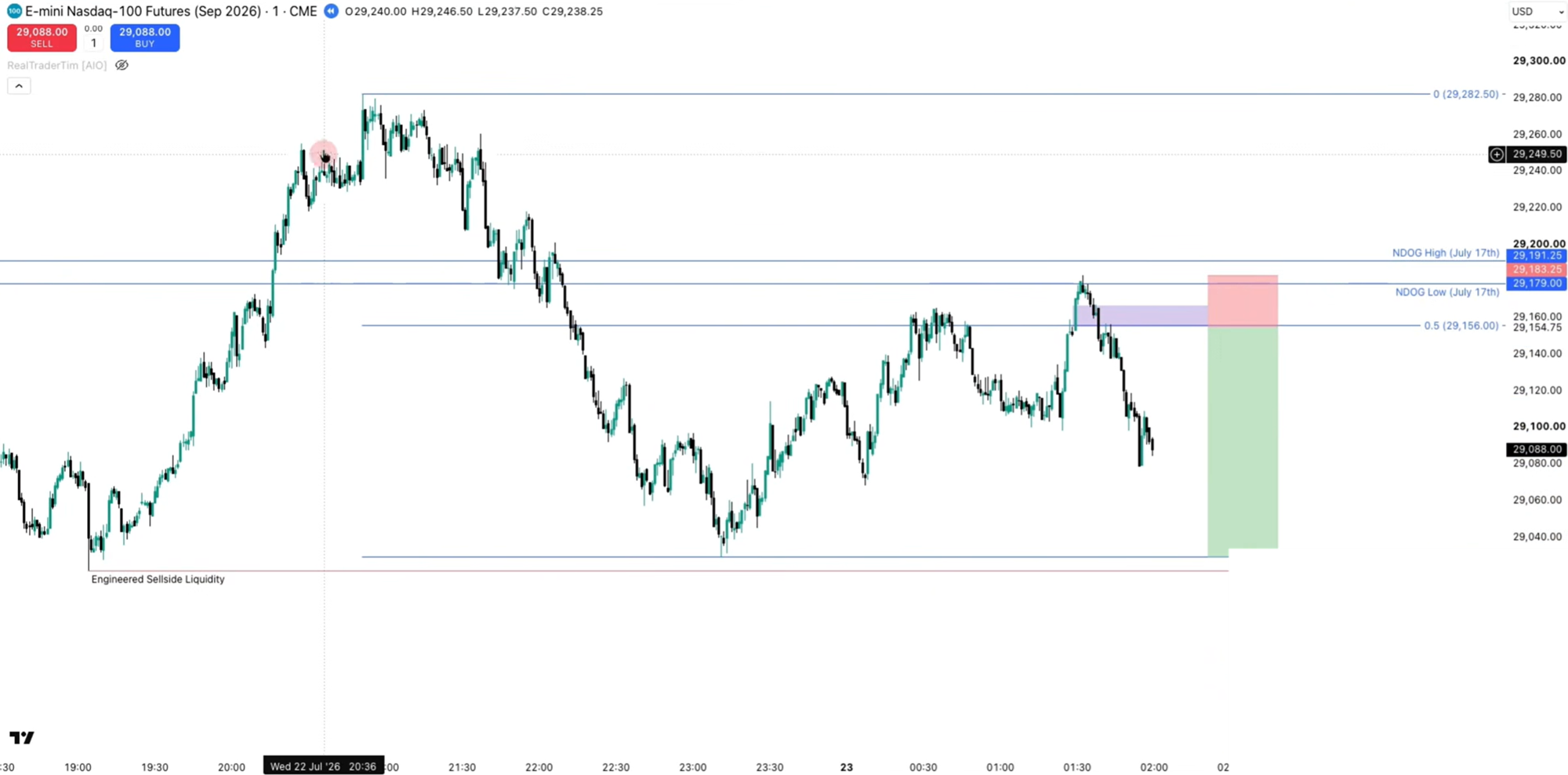Select the purple fair value gap box
Image resolution: width=1568 pixels, height=775 pixels.
coord(1142,316)
